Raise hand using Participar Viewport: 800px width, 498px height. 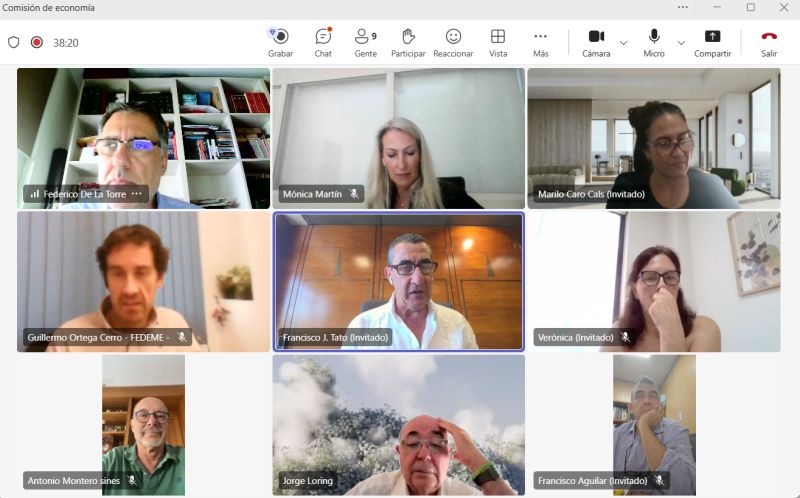[408, 43]
